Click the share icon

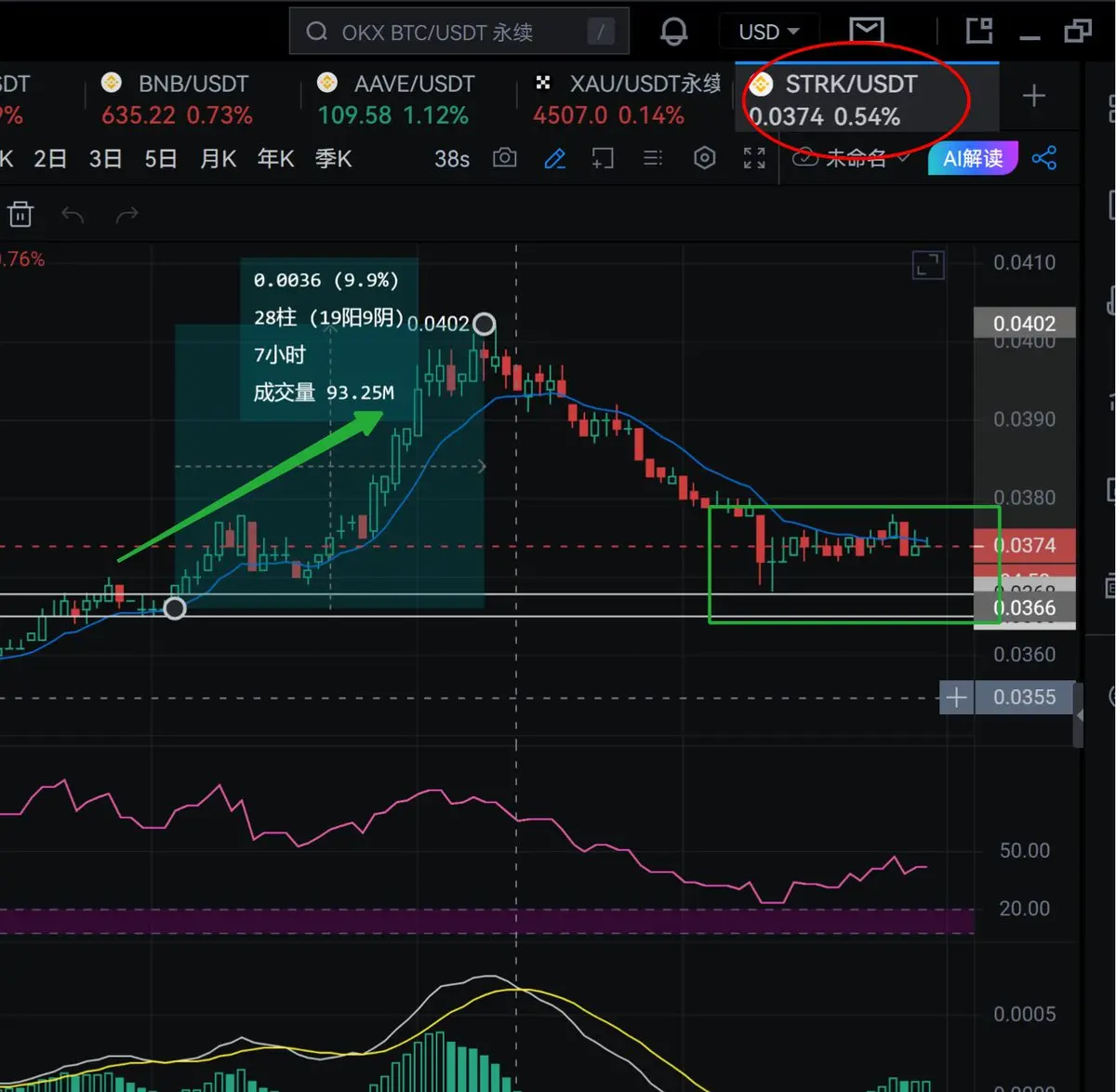[1044, 158]
